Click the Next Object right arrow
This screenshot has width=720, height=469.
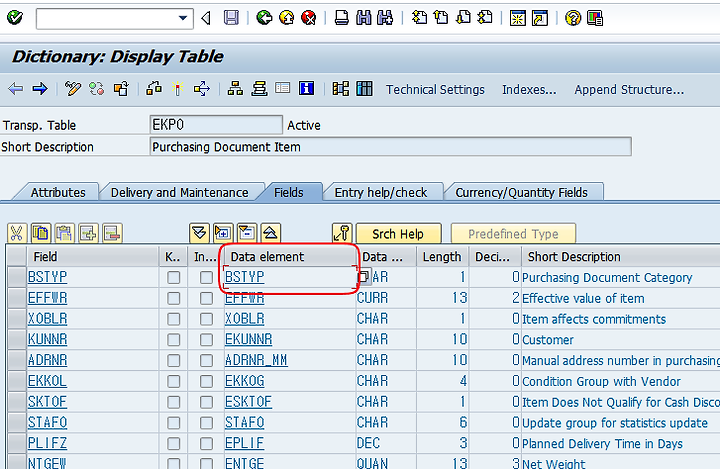[x=40, y=89]
